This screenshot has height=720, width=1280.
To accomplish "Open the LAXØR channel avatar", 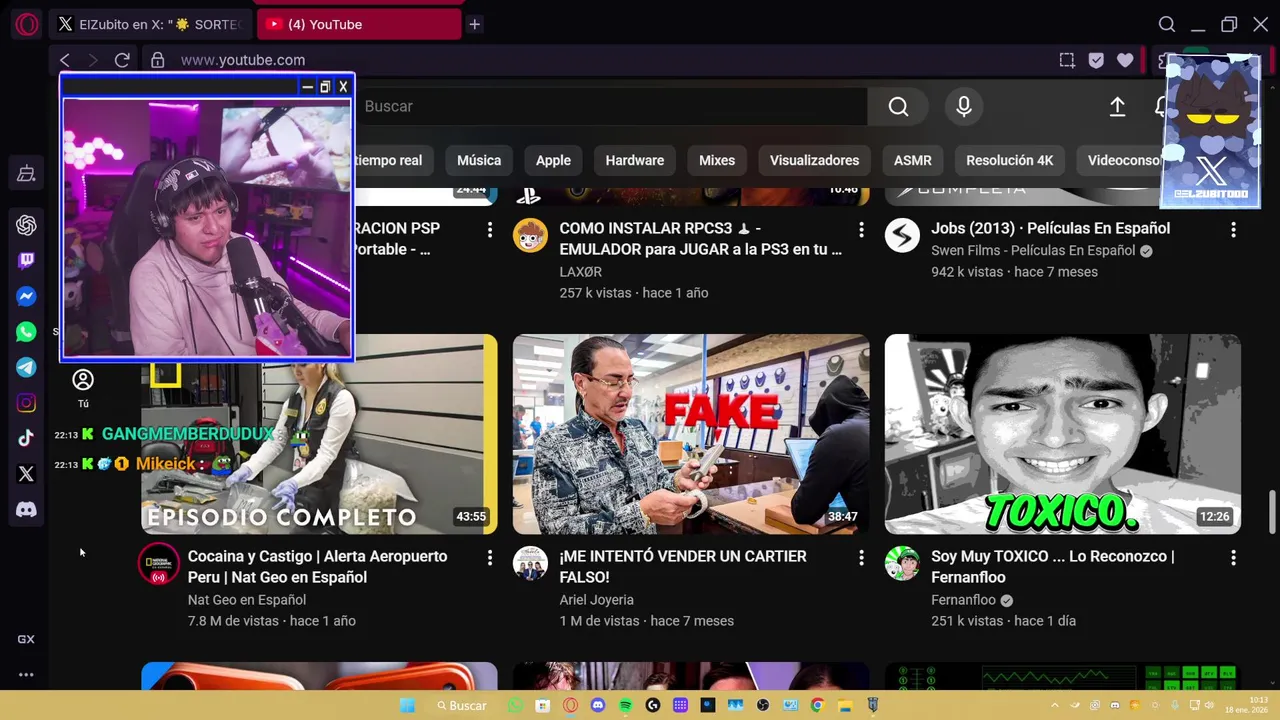I will [x=530, y=236].
